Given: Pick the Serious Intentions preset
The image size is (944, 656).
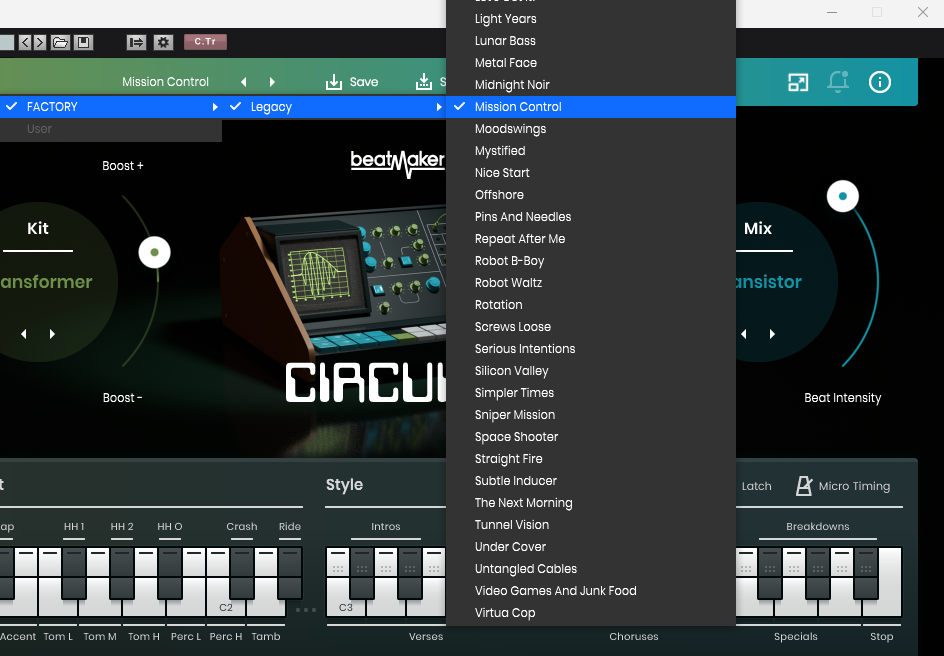Looking at the screenshot, I should pos(591,348).
